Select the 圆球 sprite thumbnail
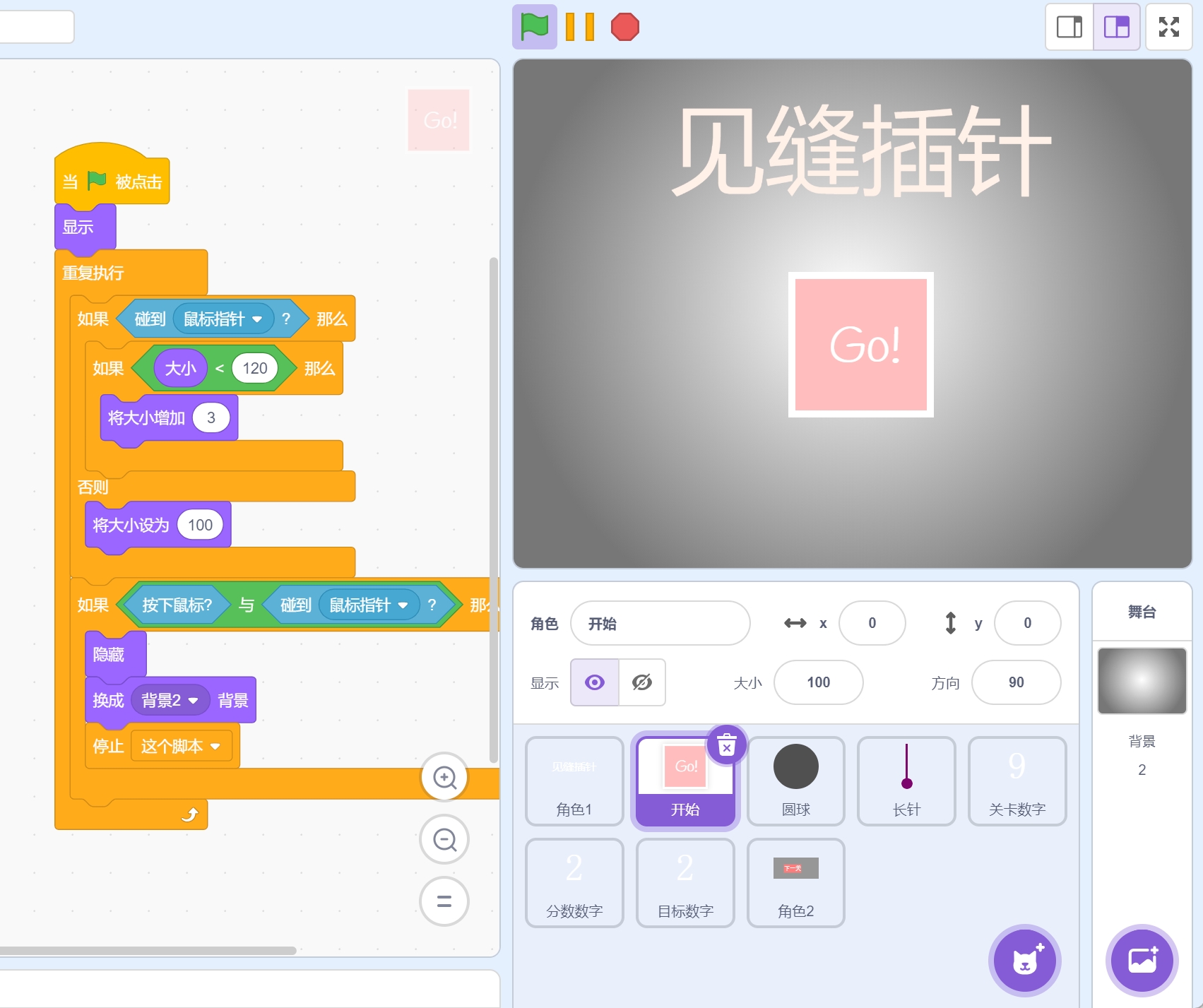 795,781
